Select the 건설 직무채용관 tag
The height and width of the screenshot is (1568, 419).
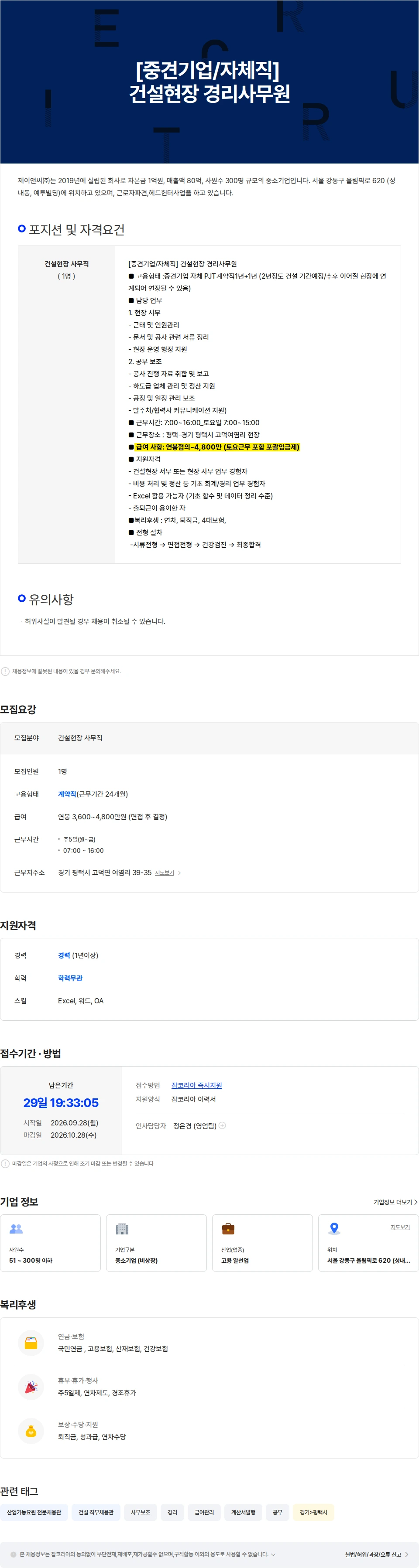[96, 1512]
